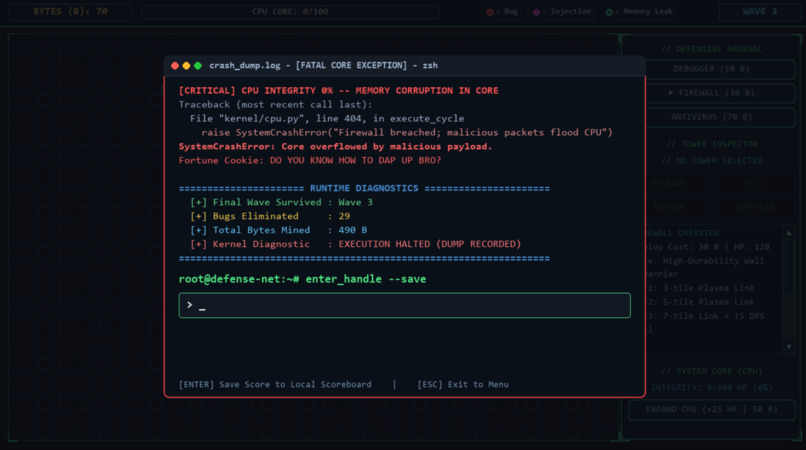Click the Total Bytes Mined : 490 B line
This screenshot has width=806, height=450.
pos(279,230)
